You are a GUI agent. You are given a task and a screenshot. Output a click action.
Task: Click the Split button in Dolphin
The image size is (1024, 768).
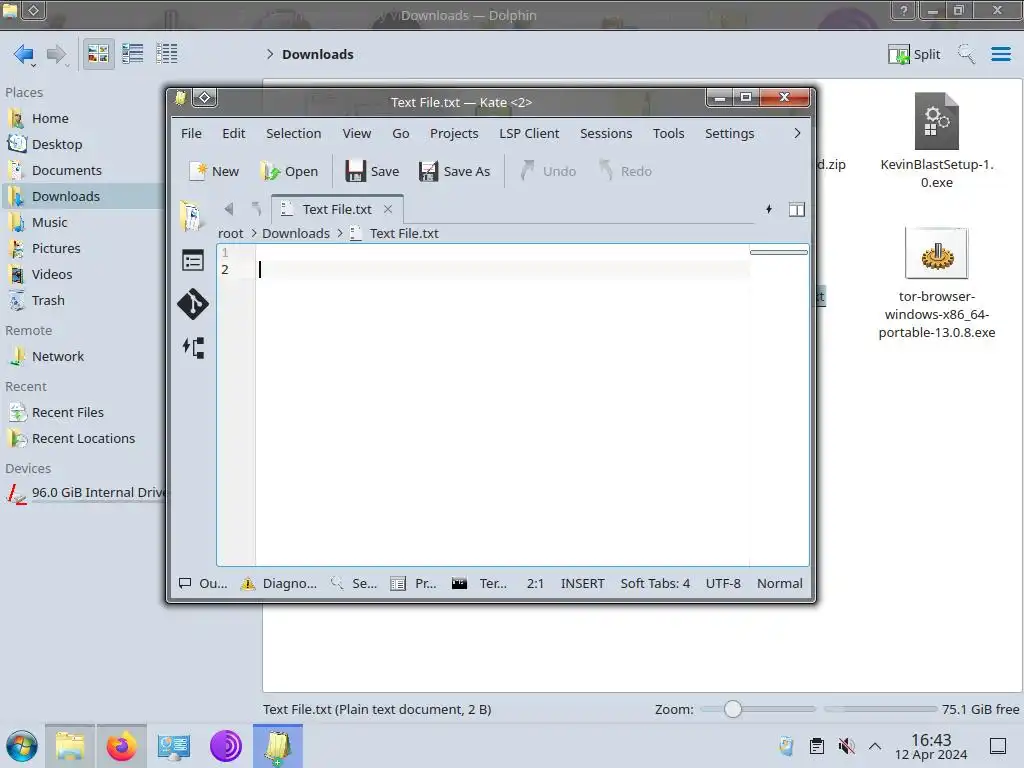914,54
